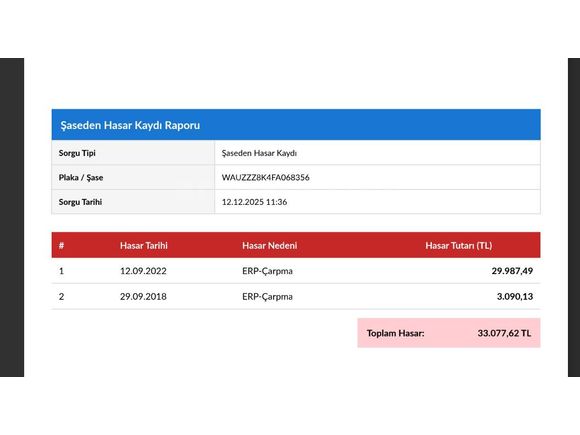Viewport: 580px width, 435px height.
Task: Click the query date 12.12.2025 11:36
Action: (x=254, y=202)
